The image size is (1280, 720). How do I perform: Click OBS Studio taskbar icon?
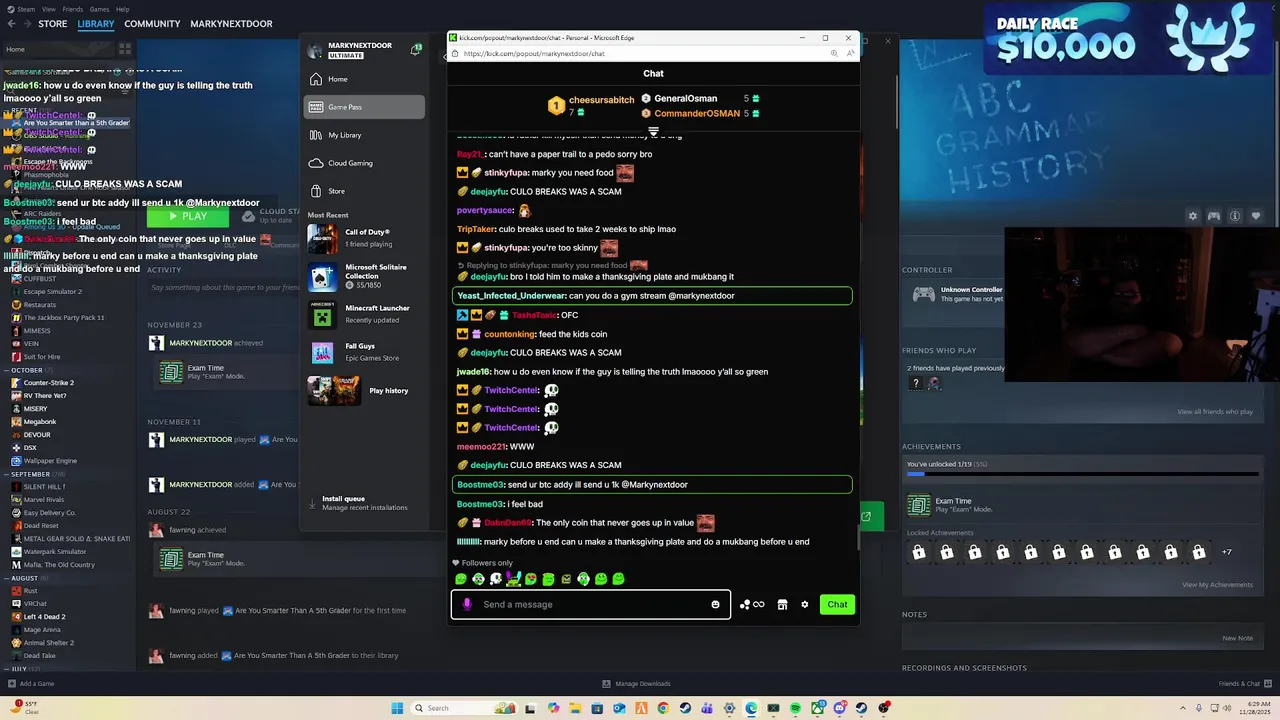884,708
